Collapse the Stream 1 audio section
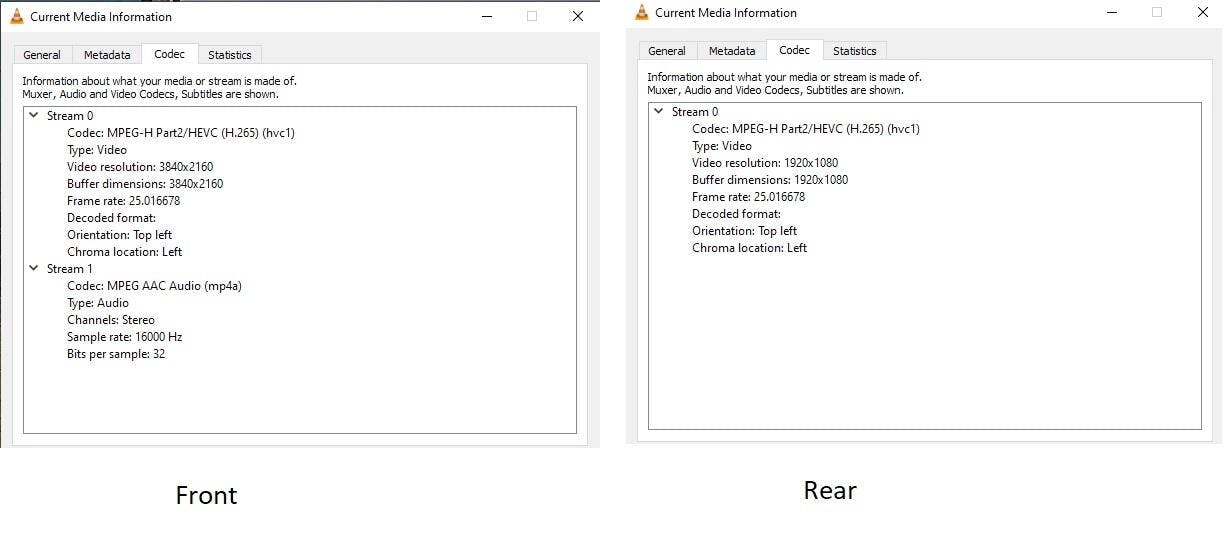This screenshot has height=544, width=1232. point(34,269)
